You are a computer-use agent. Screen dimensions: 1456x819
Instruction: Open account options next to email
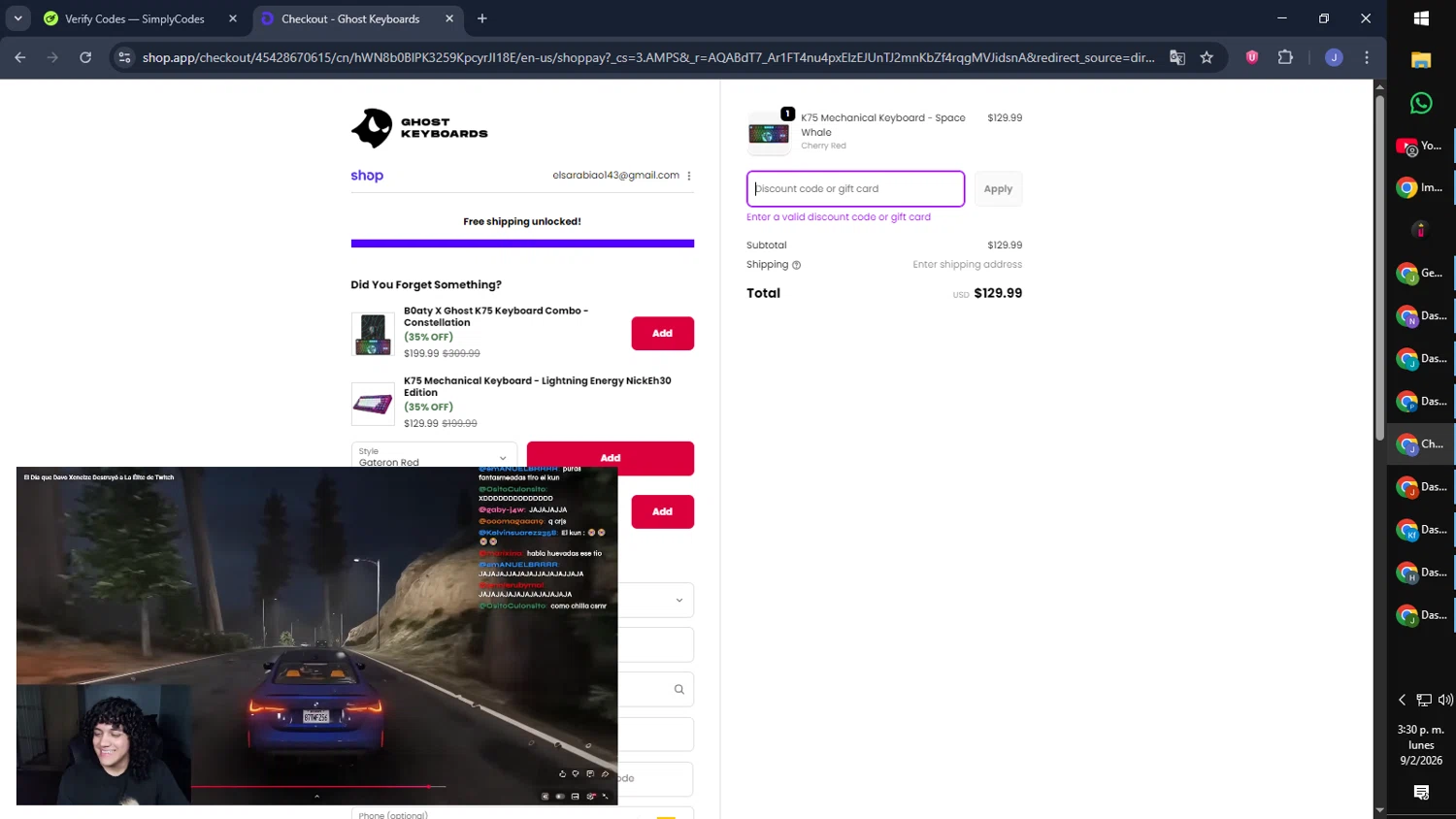tap(689, 176)
